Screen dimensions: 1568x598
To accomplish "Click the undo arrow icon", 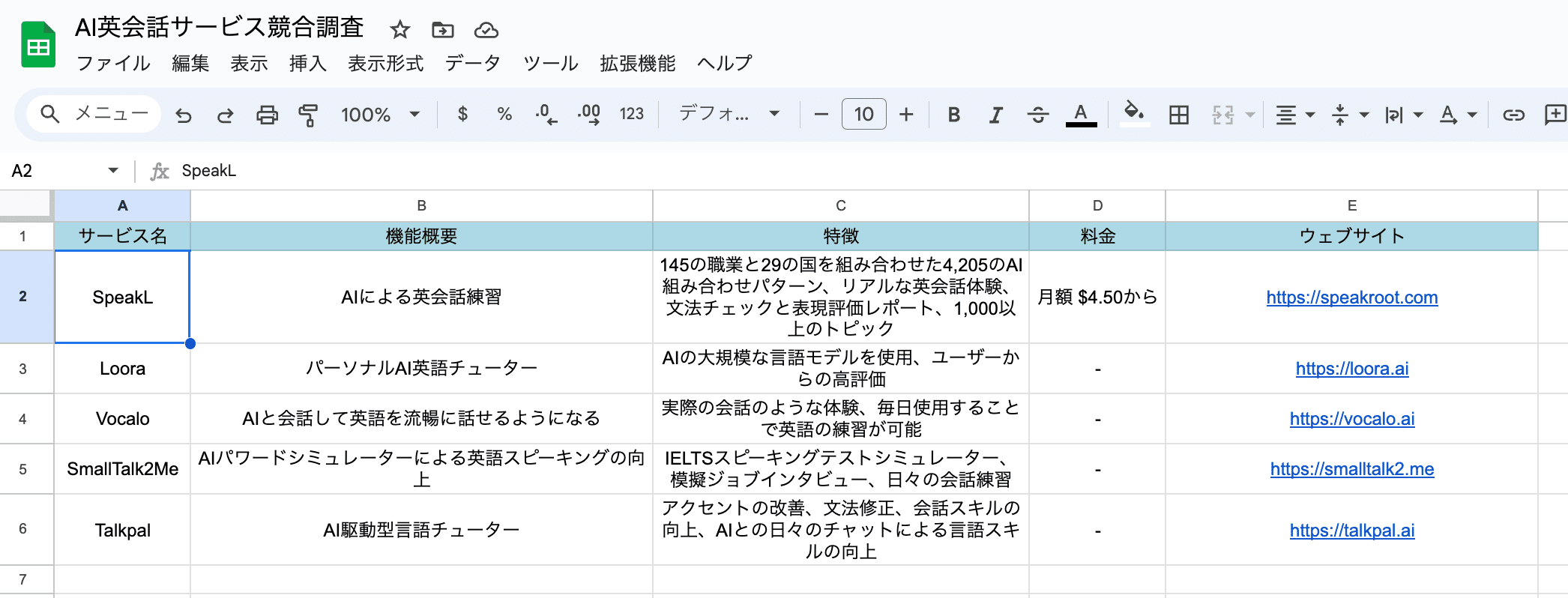I will tap(184, 115).
